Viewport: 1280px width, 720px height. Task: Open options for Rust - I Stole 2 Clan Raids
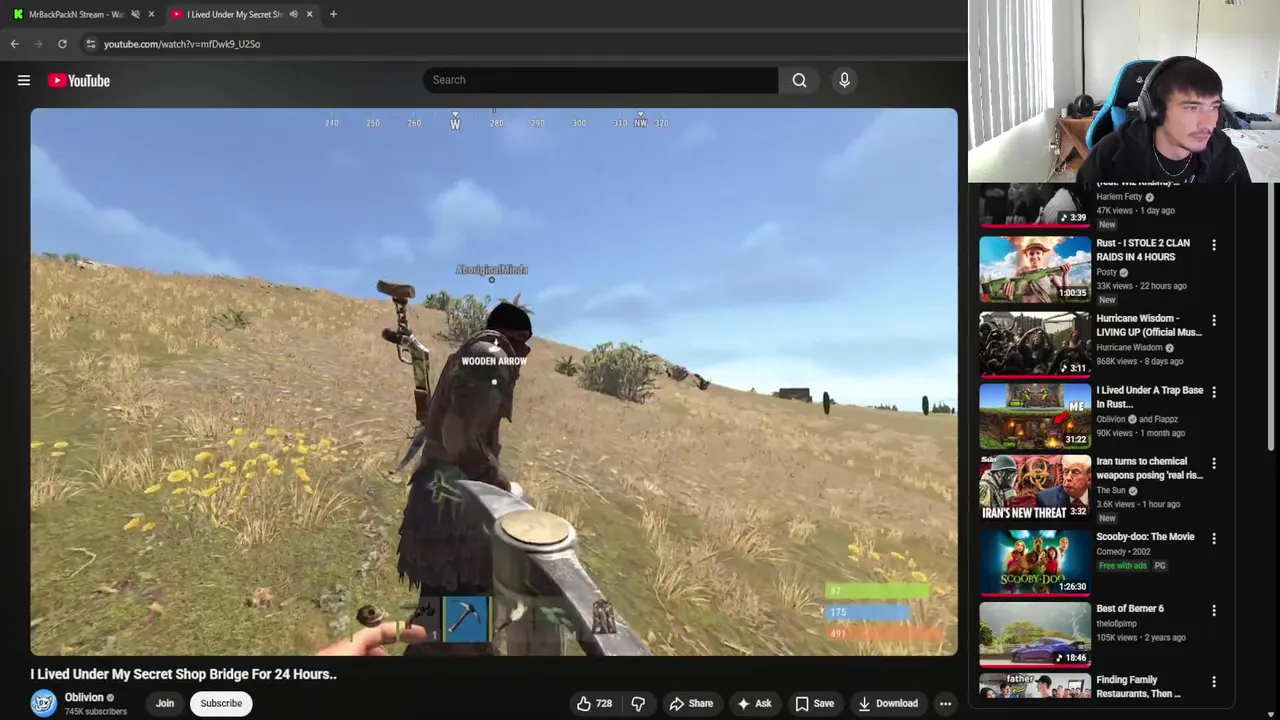click(1214, 245)
